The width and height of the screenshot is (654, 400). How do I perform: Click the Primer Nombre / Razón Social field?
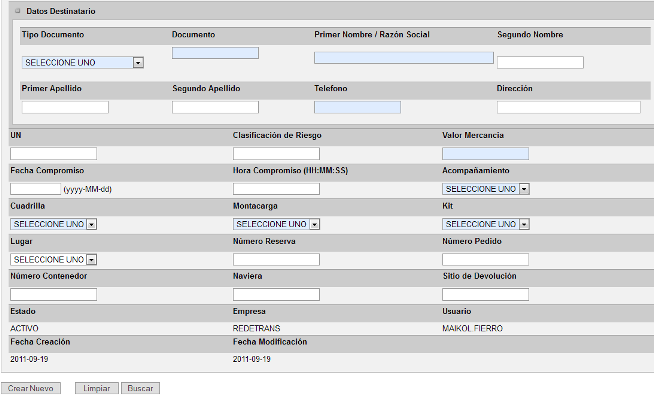click(403, 58)
